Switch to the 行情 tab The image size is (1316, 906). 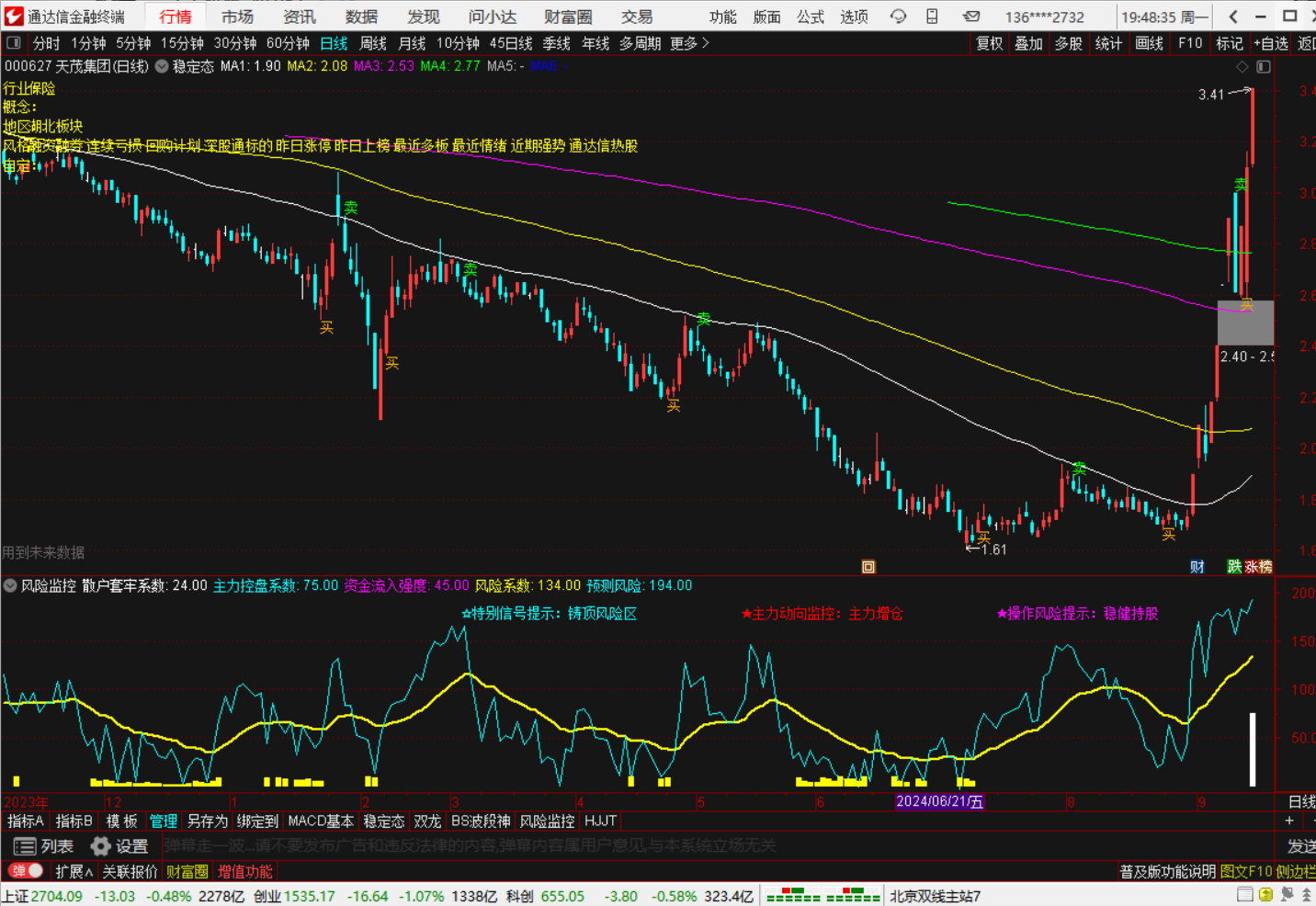(176, 17)
